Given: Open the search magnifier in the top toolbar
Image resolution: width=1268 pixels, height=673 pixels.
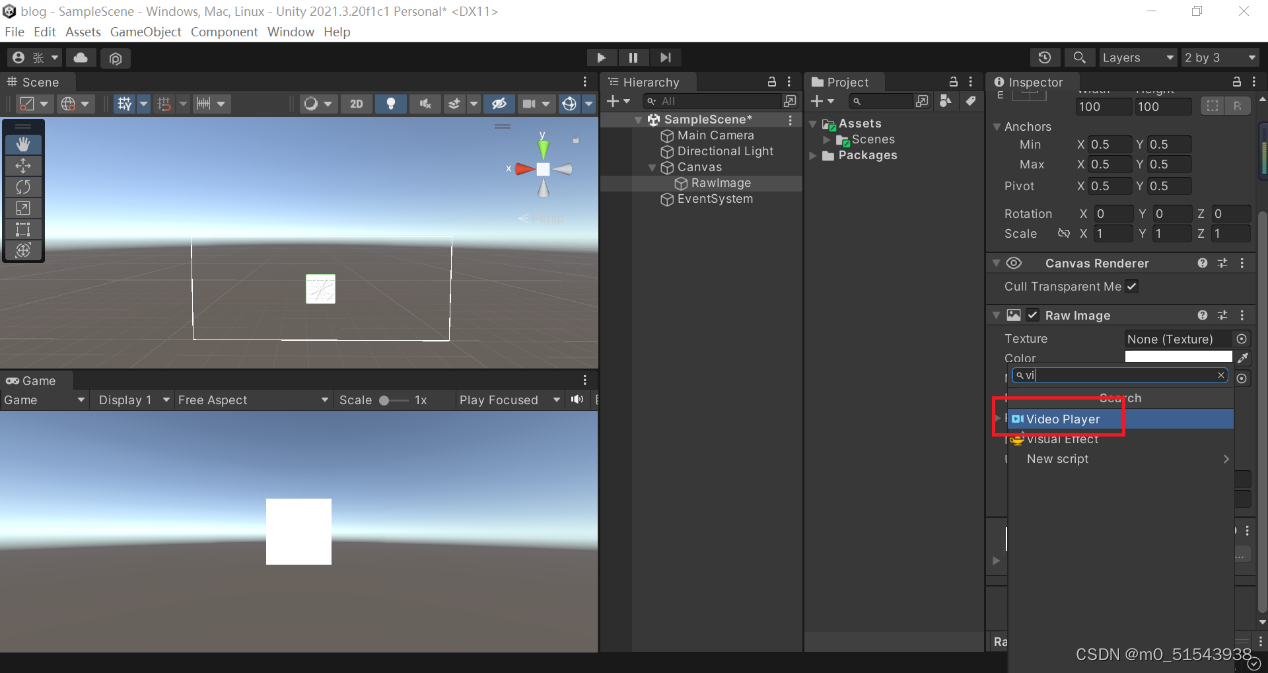Looking at the screenshot, I should pyautogui.click(x=1079, y=57).
